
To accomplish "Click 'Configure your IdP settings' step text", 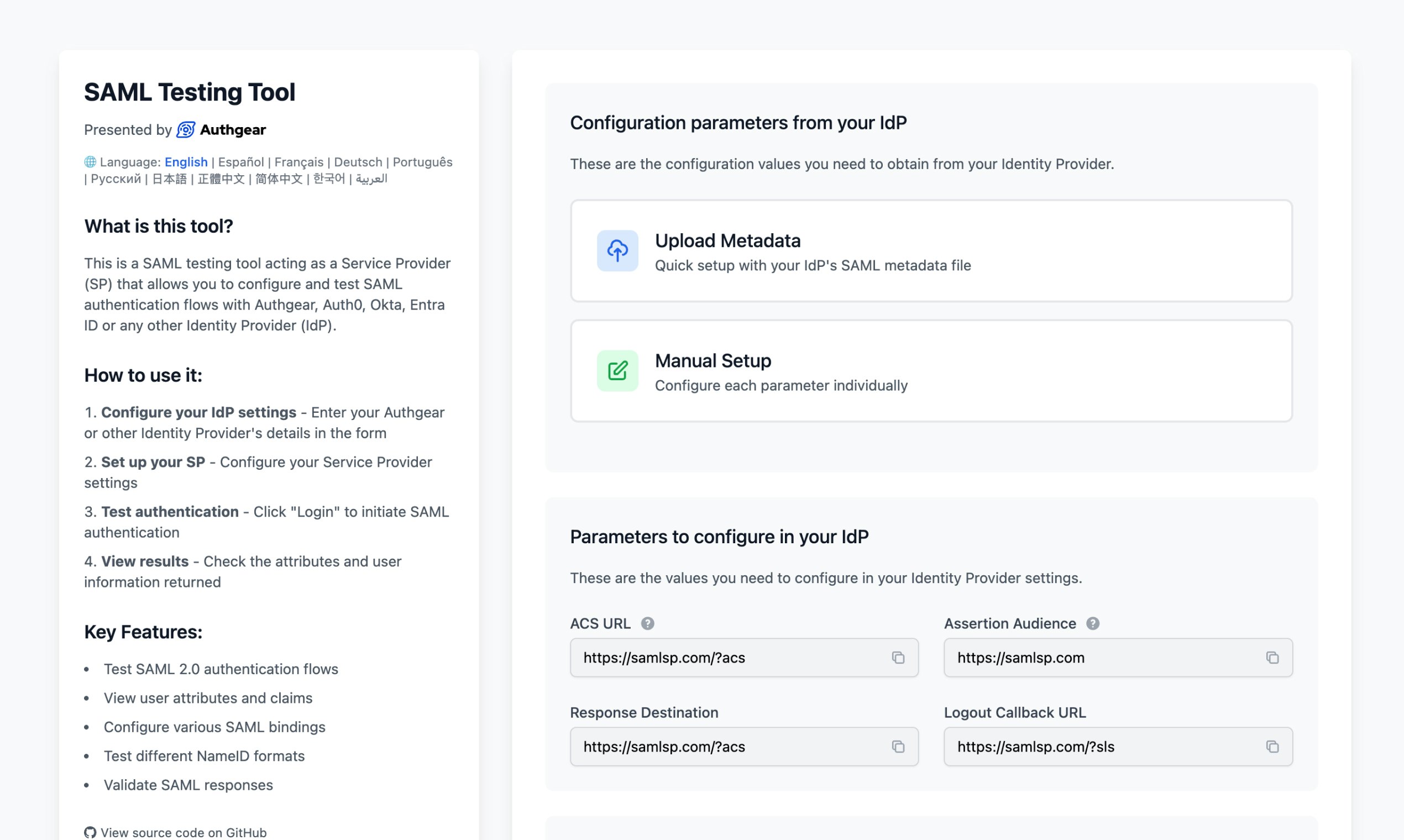I will point(198,412).
